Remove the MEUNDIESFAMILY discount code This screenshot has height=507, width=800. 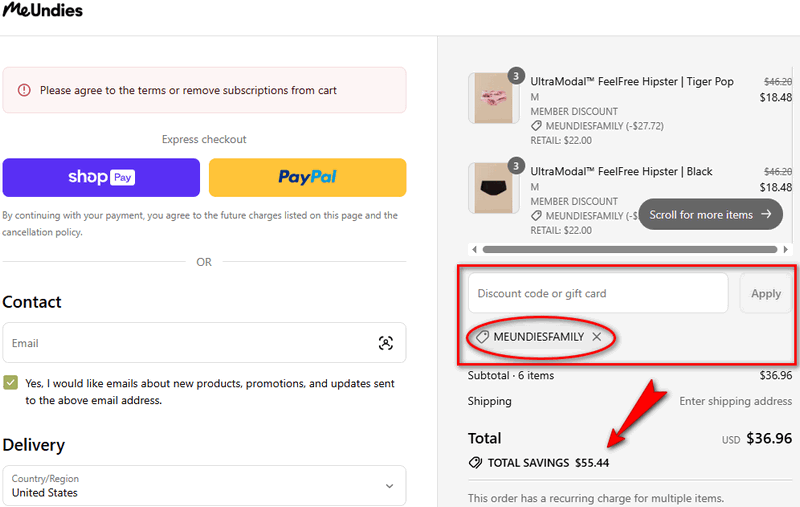597,337
